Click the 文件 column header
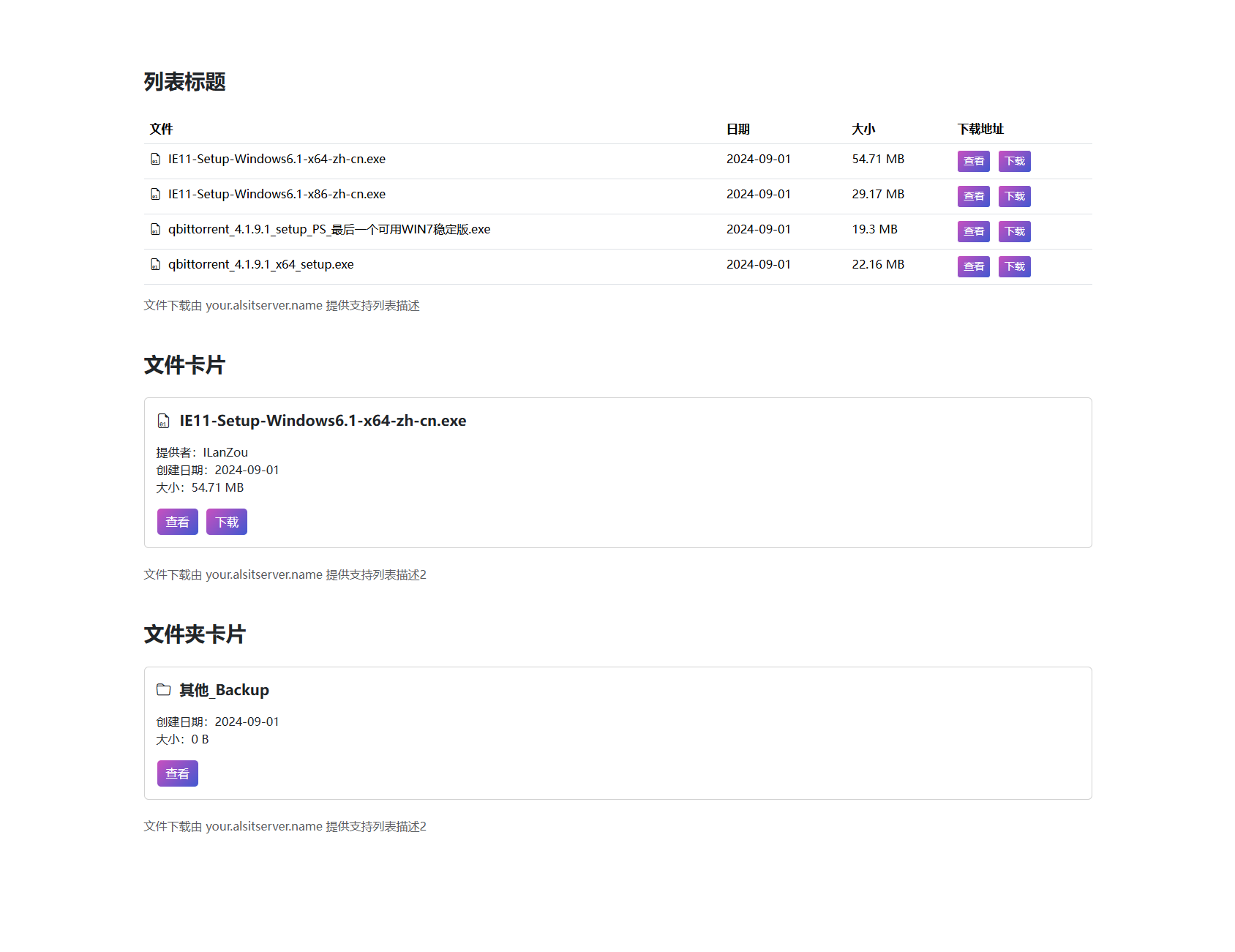 (x=161, y=129)
